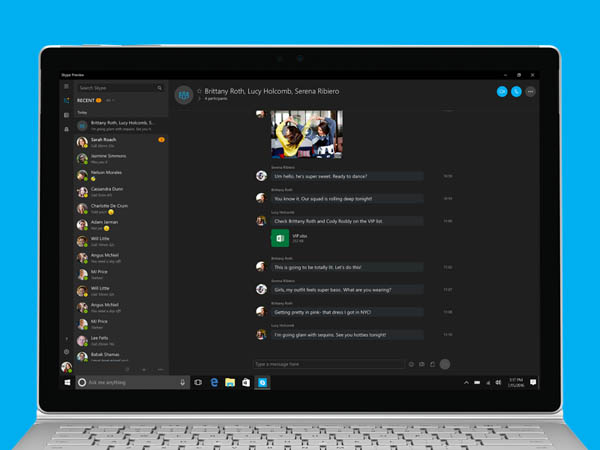Click the unread badge on Sarah Roach
600x450 pixels.
tap(161, 140)
